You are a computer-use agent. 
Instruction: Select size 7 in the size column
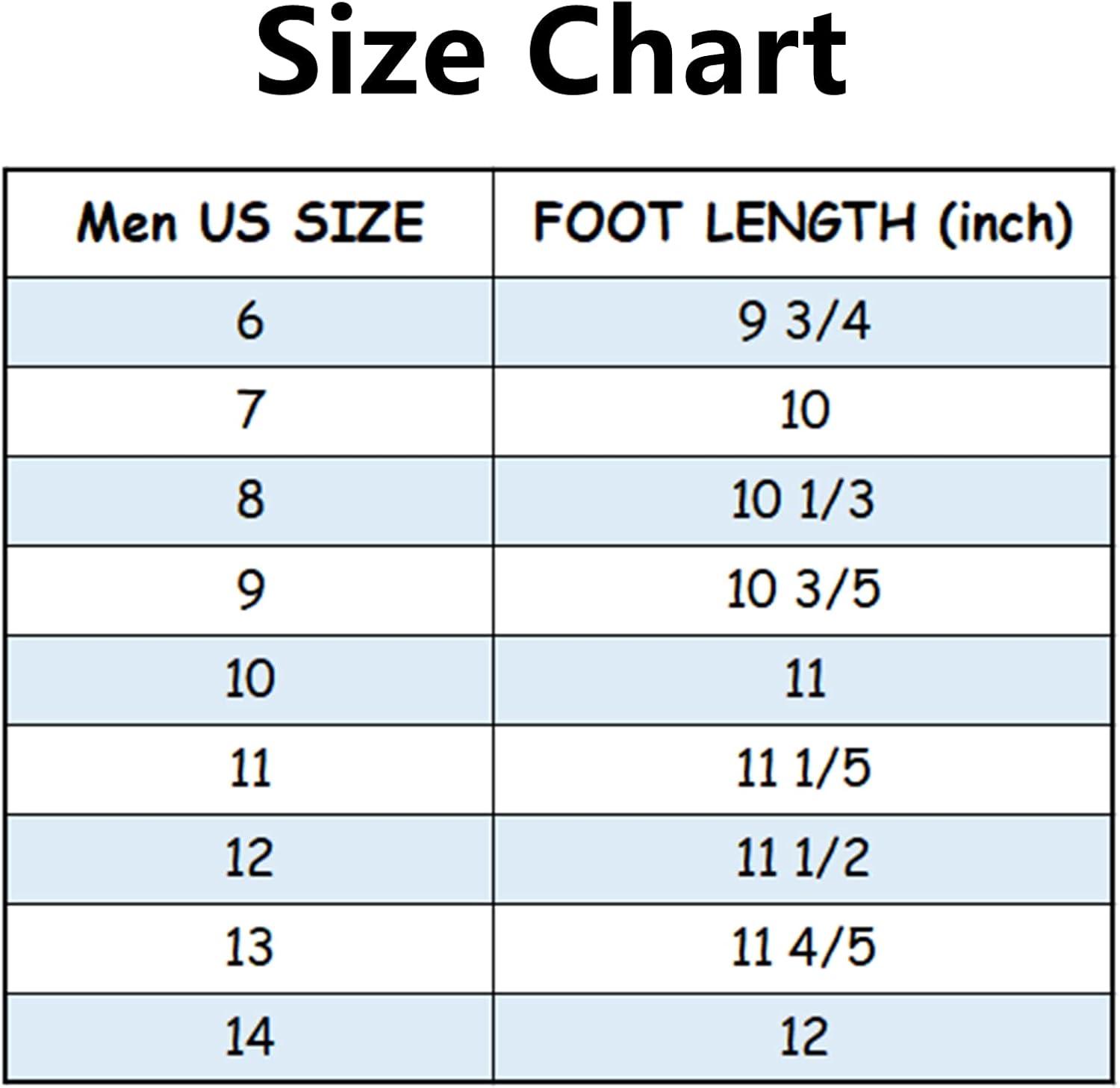[250, 411]
